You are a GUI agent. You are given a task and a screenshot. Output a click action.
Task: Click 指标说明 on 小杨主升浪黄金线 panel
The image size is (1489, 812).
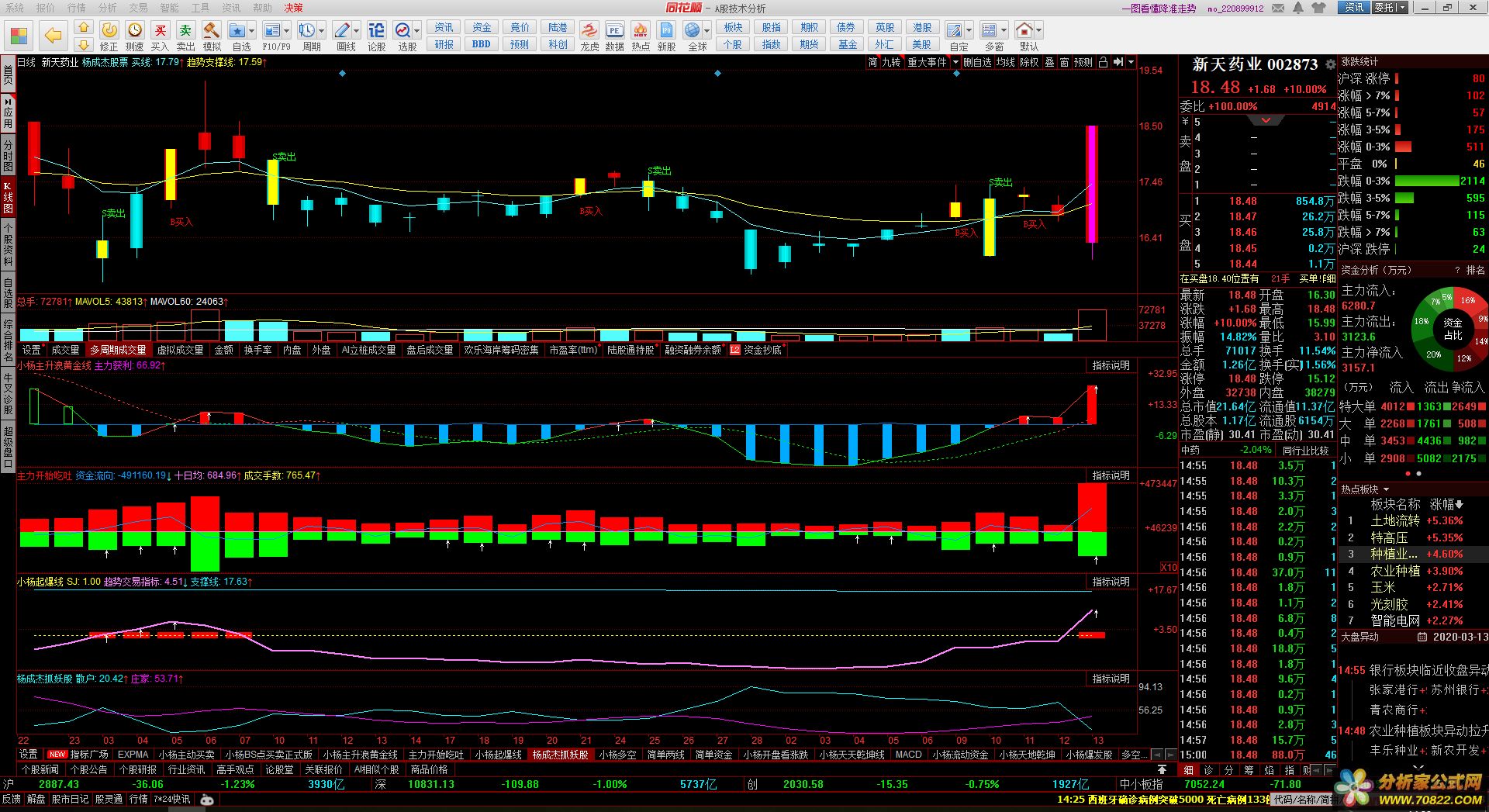tap(1111, 365)
